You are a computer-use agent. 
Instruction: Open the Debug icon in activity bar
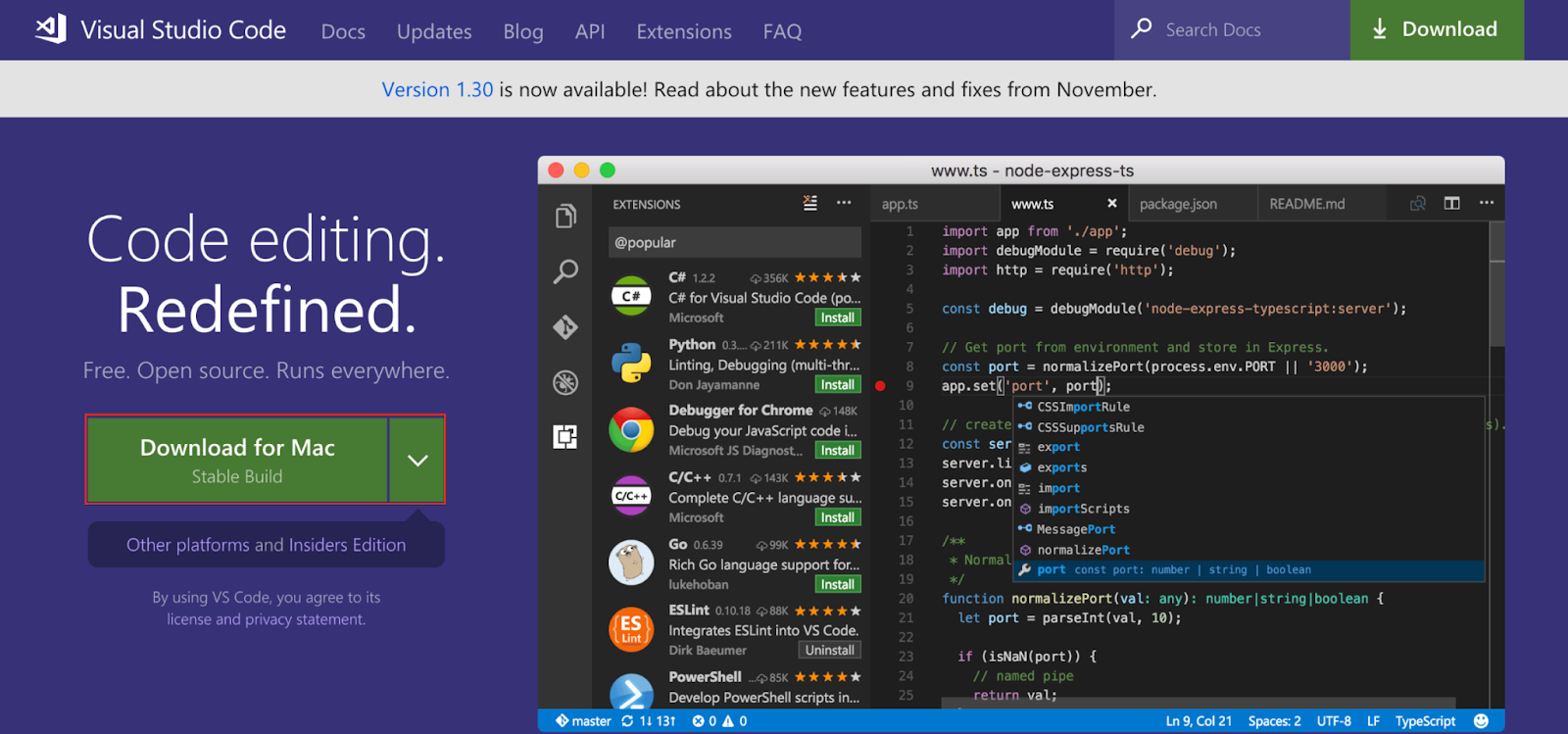[x=565, y=382]
